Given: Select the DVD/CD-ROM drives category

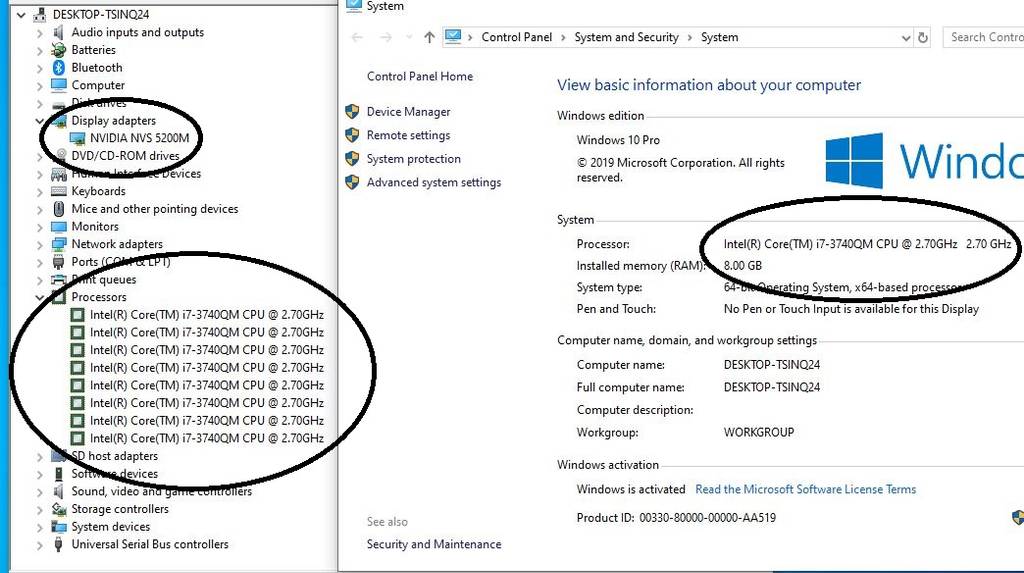Looking at the screenshot, I should coord(125,156).
